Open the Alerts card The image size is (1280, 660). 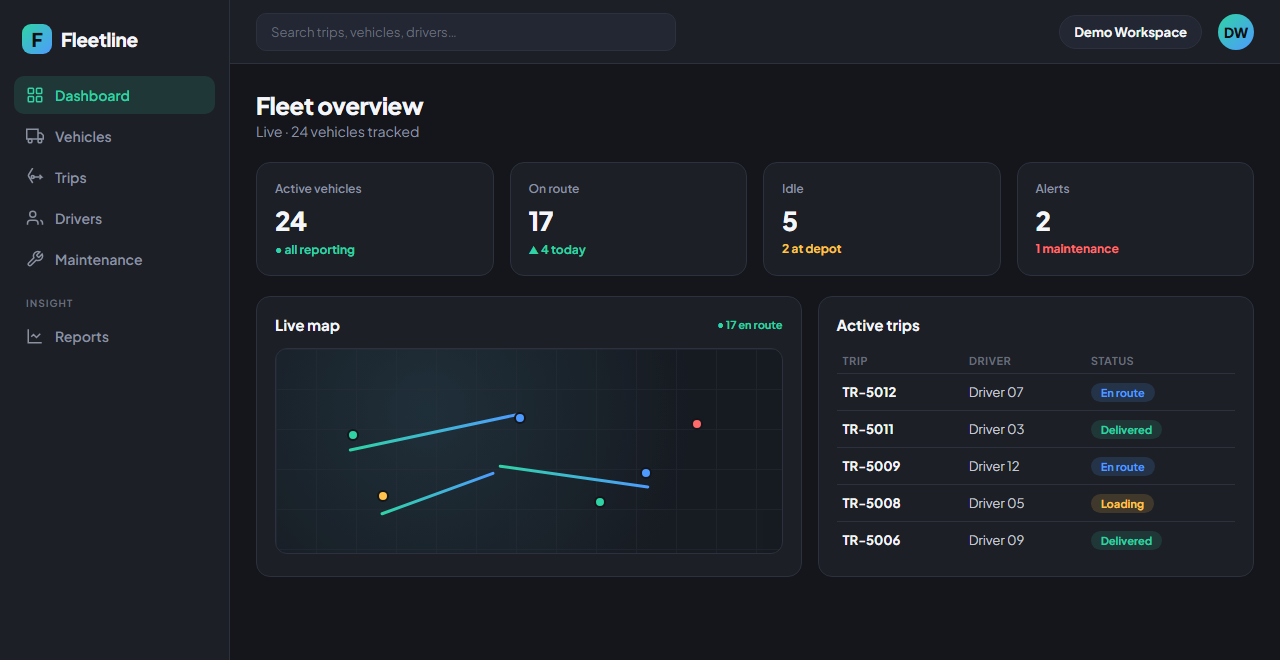click(1135, 219)
